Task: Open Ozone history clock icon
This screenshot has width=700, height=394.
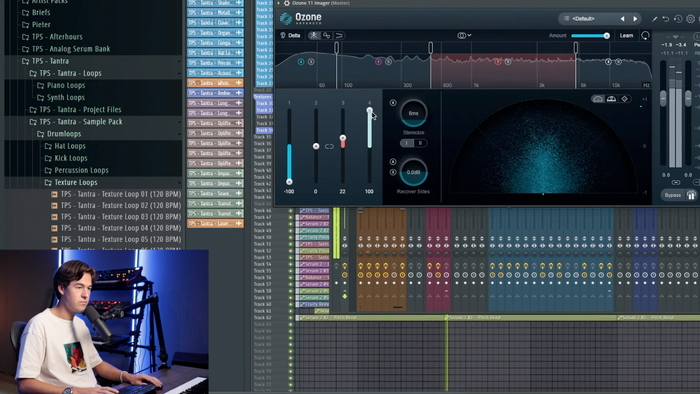Action: [x=678, y=19]
